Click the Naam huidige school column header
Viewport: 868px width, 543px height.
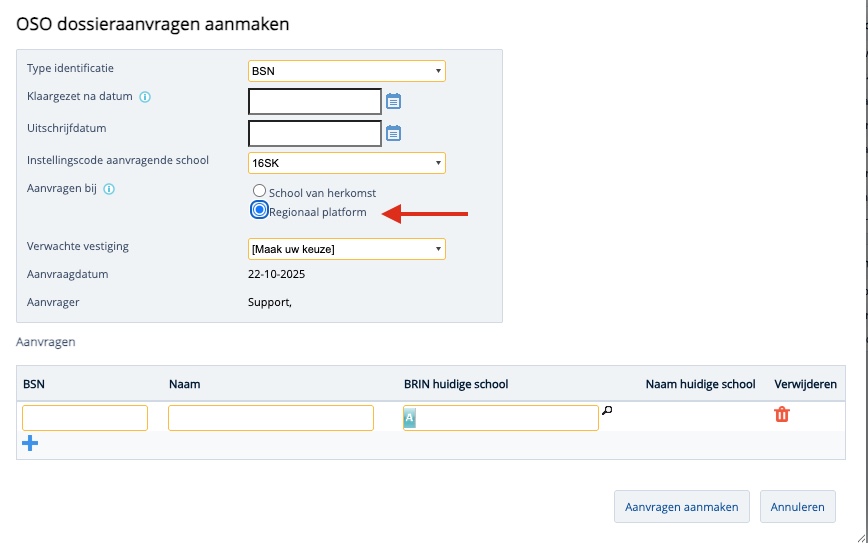tap(700, 384)
